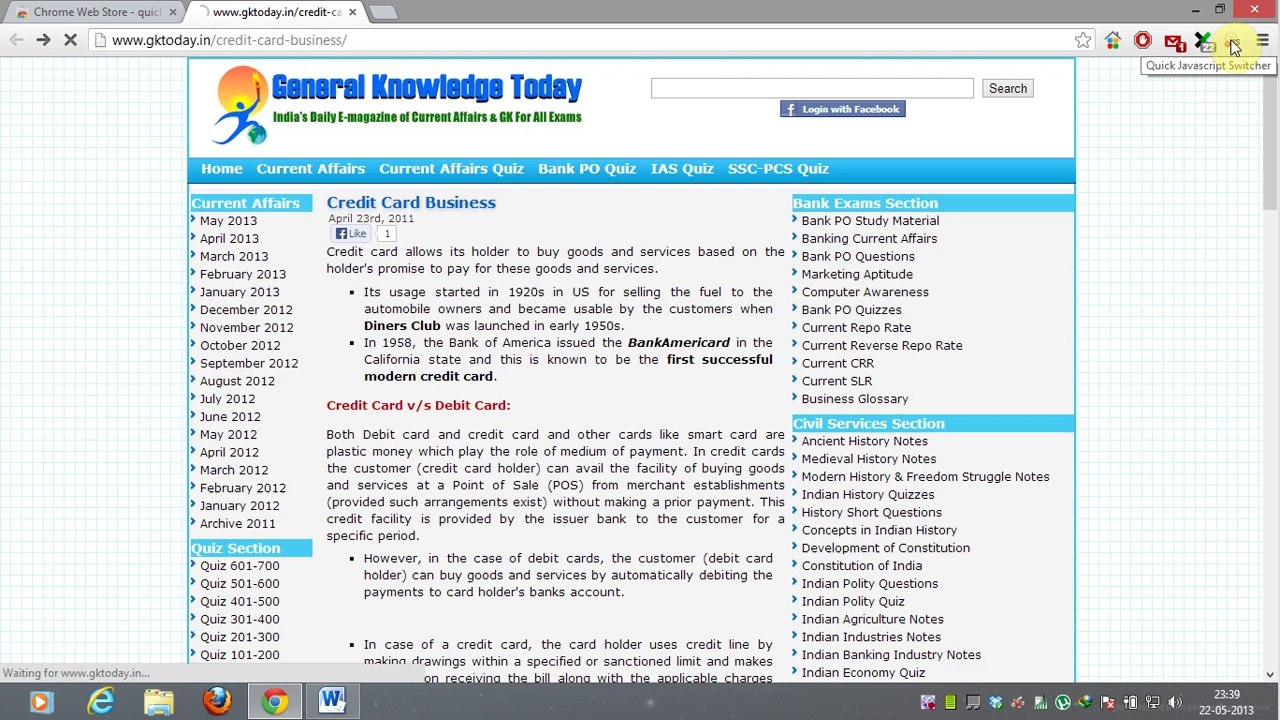
Task: Open Ancient History Notes link
Action: pos(864,441)
